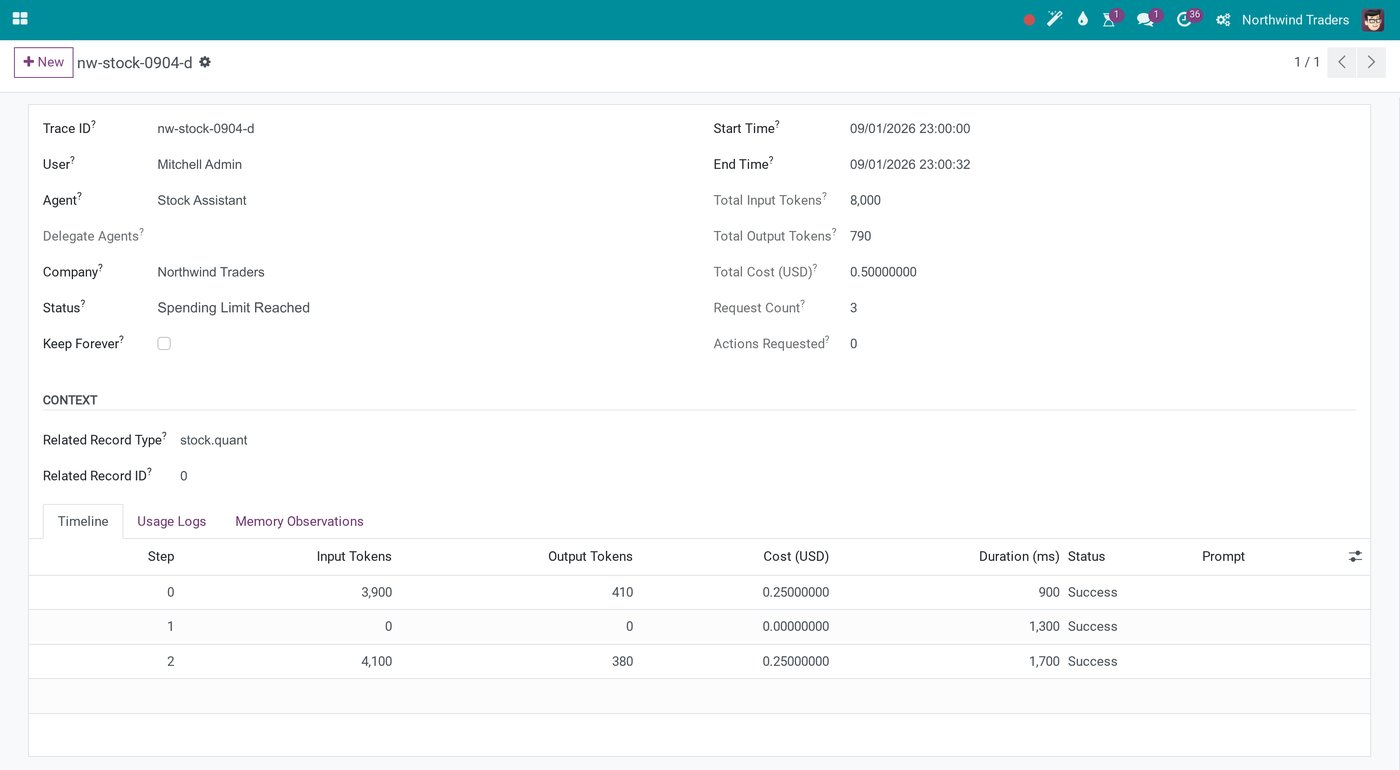This screenshot has width=1400, height=770.
Task: Open timeline row with 3,900 input tokens
Action: [x=699, y=592]
